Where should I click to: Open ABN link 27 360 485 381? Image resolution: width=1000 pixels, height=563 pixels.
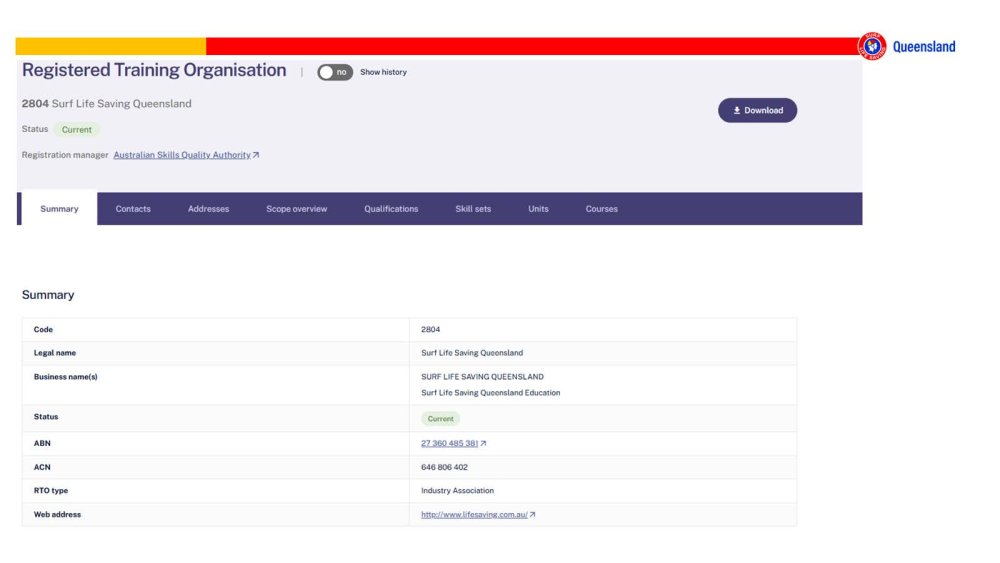click(449, 443)
